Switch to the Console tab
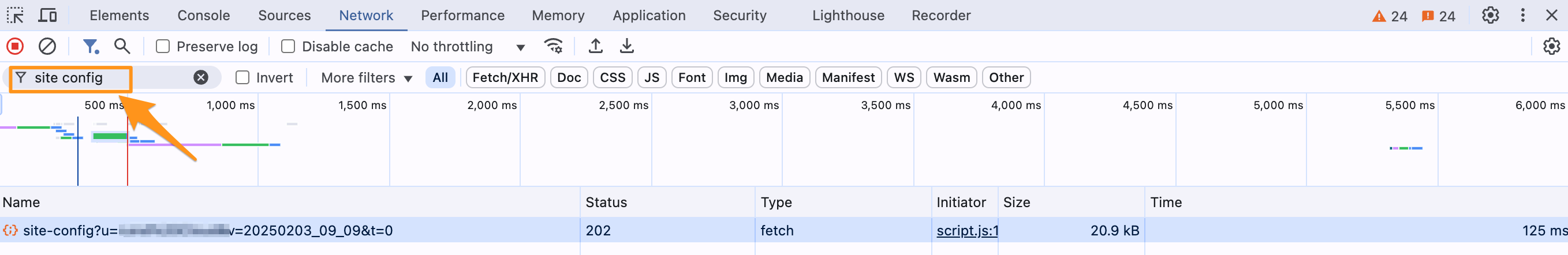This screenshot has height=255, width=1568. tap(203, 15)
